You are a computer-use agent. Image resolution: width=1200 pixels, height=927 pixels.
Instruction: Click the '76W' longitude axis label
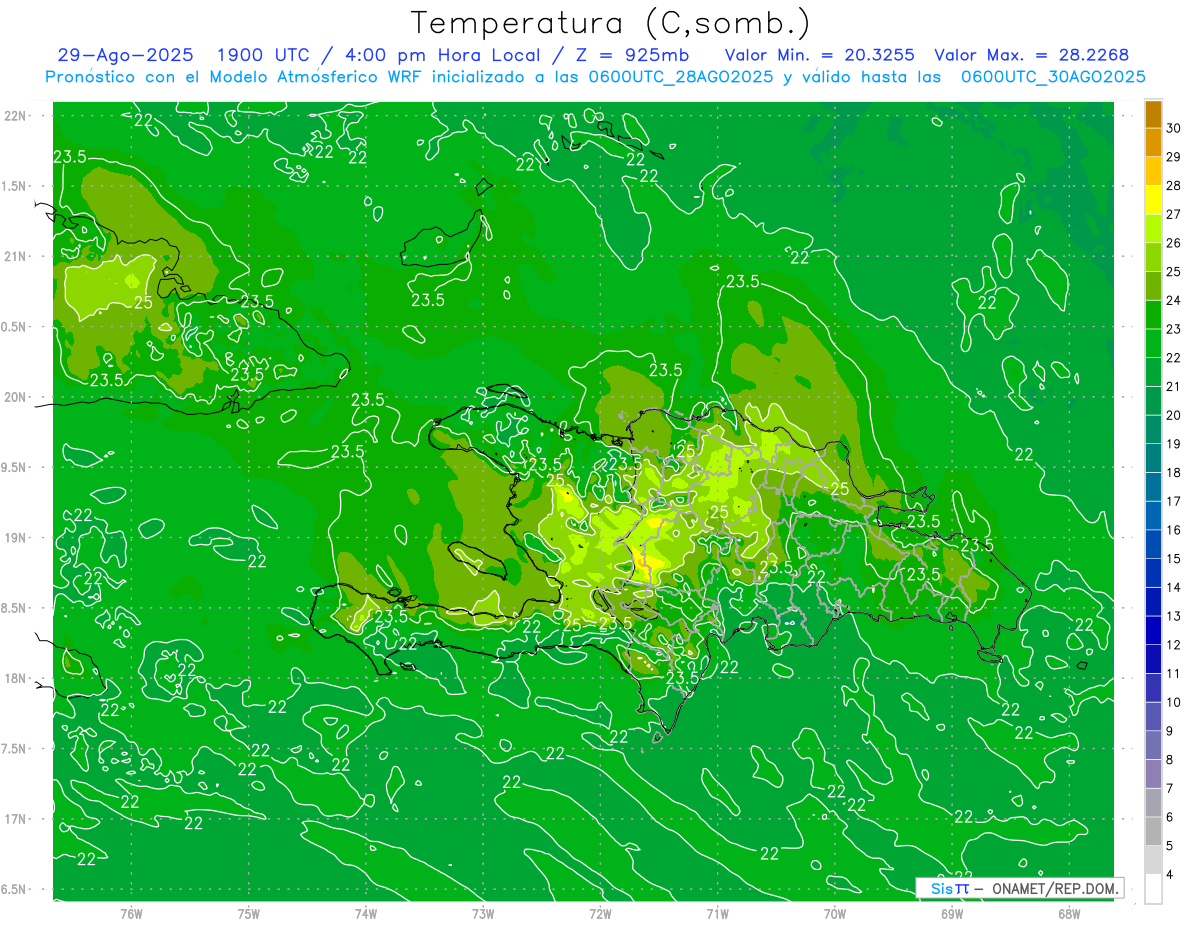point(131,914)
